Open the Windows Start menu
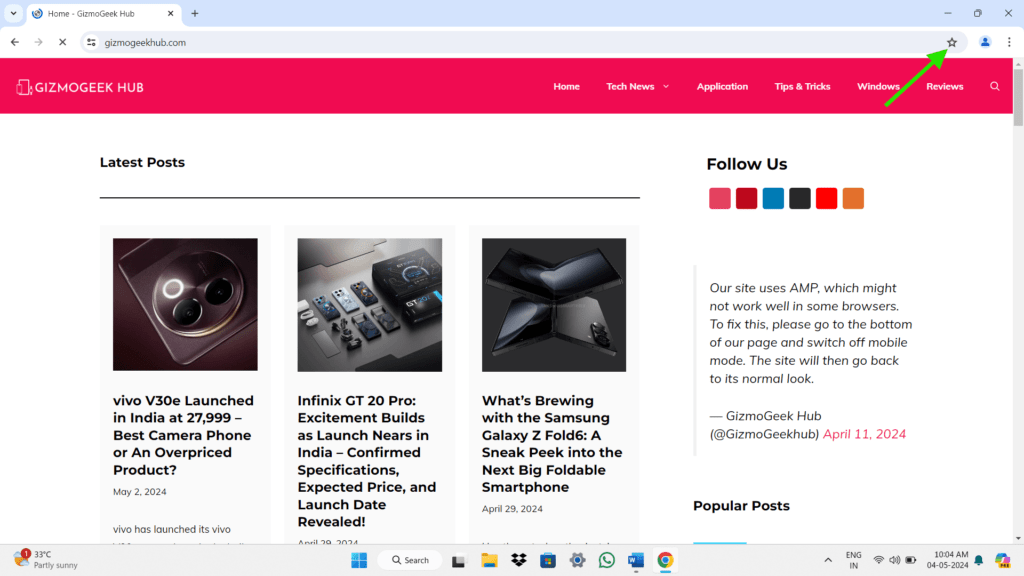 (x=359, y=560)
